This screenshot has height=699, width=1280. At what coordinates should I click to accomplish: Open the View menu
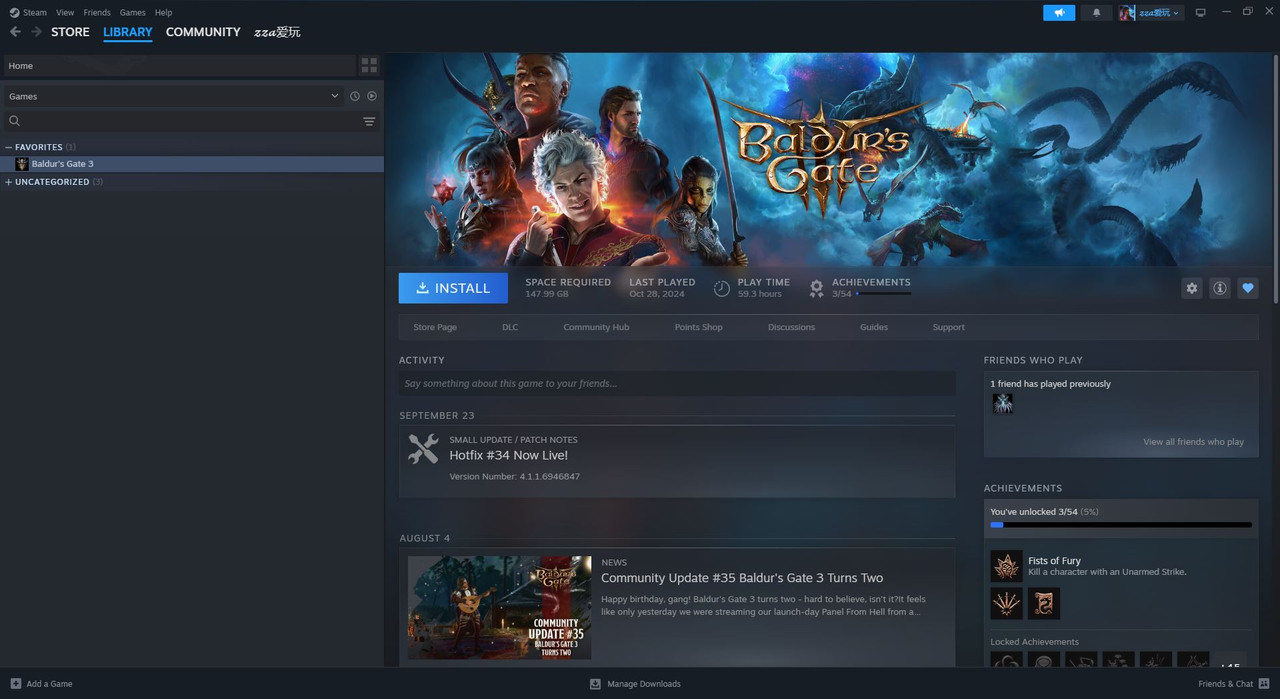(x=65, y=13)
